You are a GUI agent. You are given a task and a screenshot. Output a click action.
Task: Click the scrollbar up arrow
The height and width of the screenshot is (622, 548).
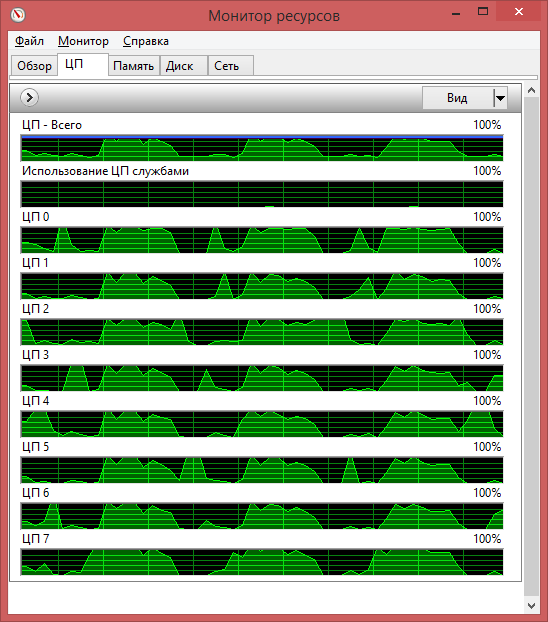531,90
